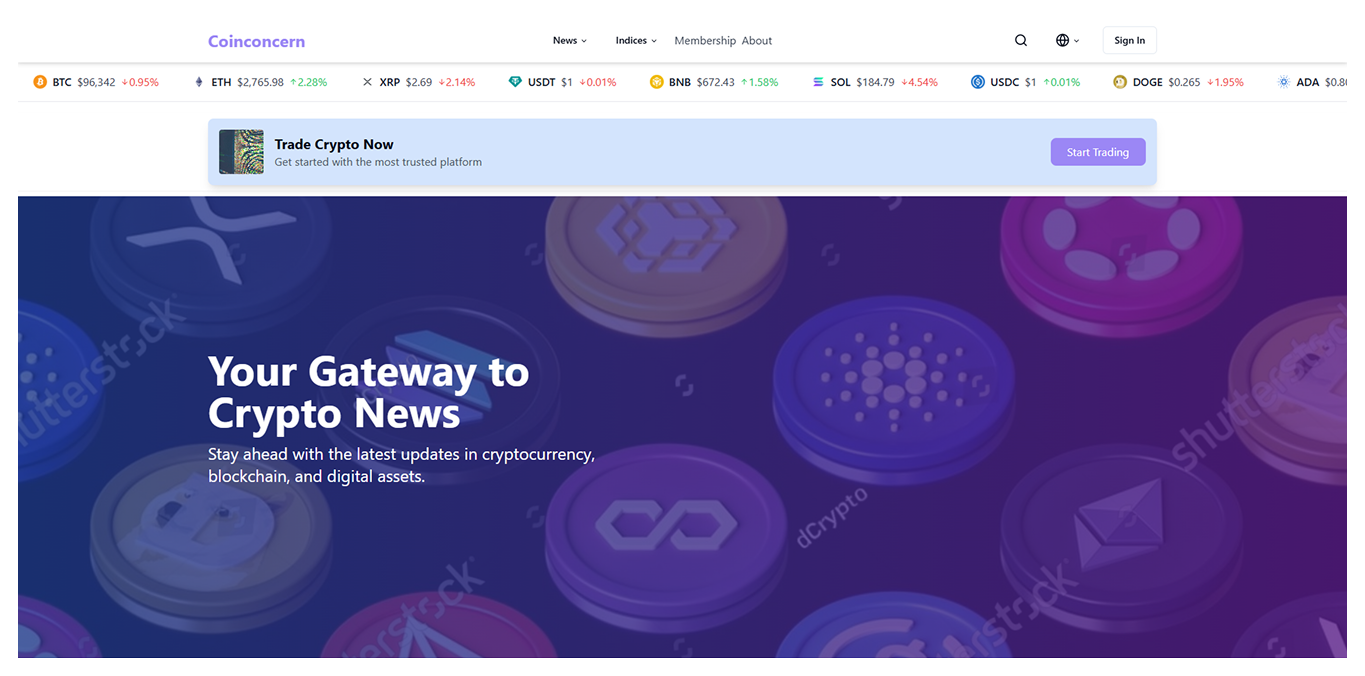Select the ADA ticker symbol
This screenshot has height=676, width=1365.
1308,82
